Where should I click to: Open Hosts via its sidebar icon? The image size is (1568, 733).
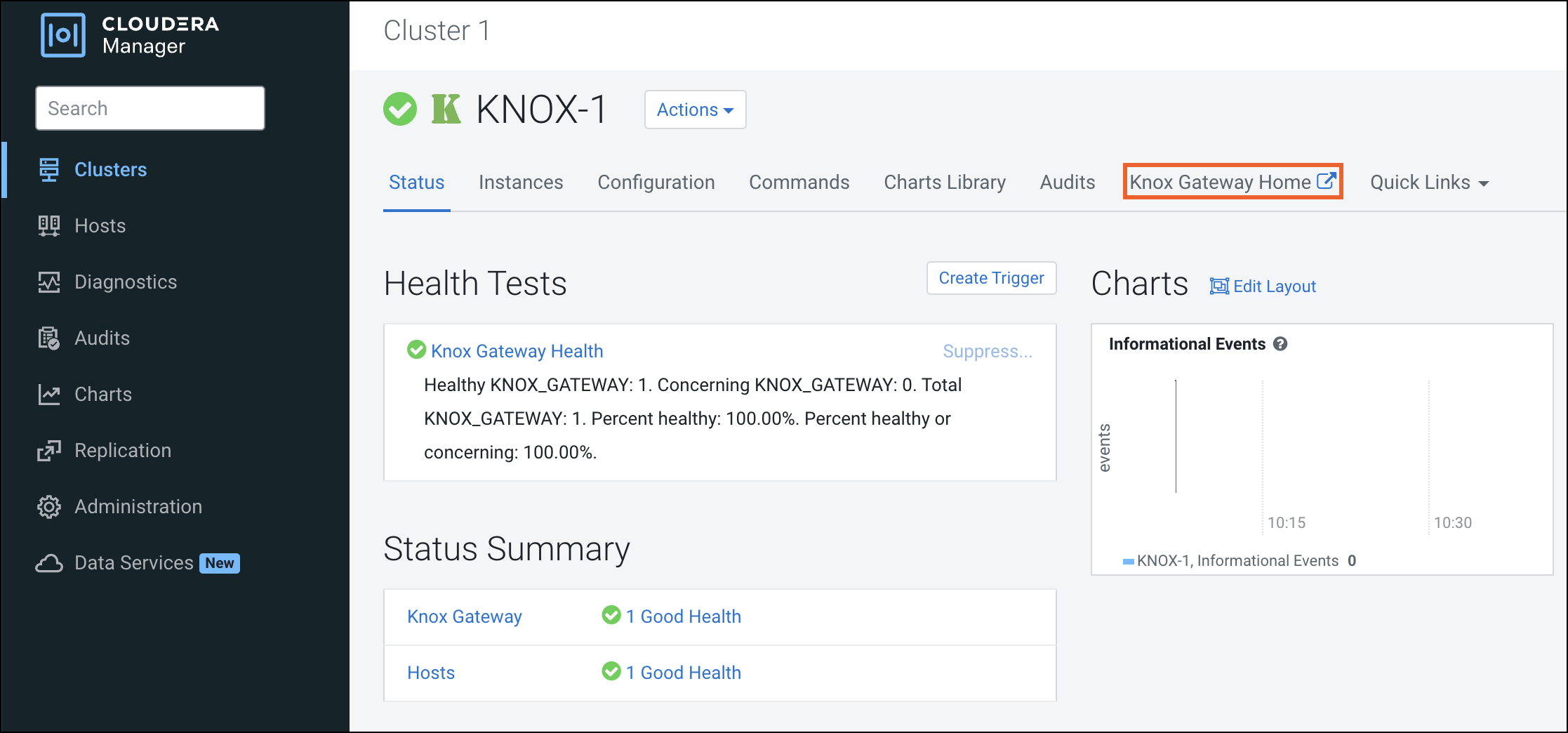coord(49,225)
